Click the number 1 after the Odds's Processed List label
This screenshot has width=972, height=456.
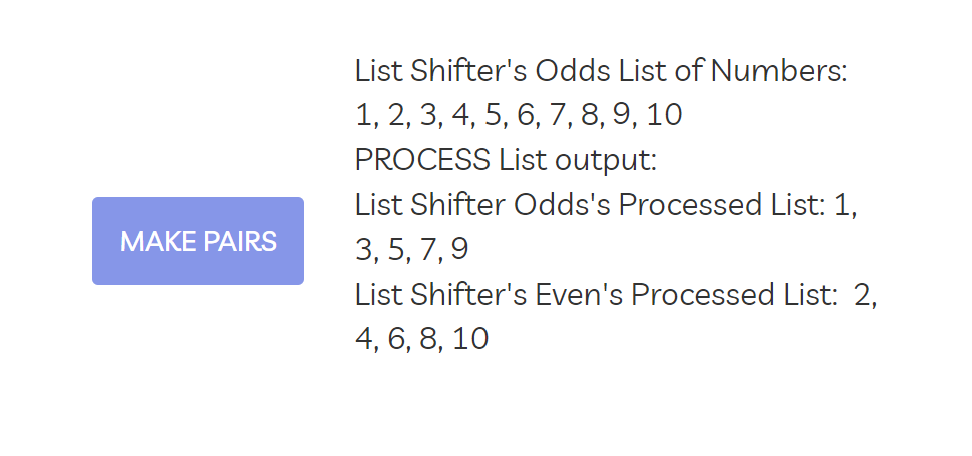[842, 205]
